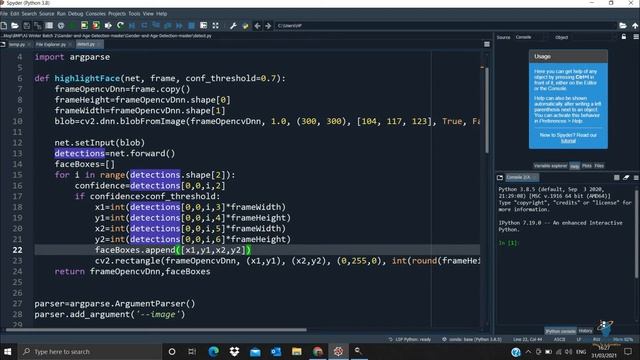Screen dimensions: 640x360
Task: Change to parent directory up arrow
Action: click(x=635, y=25)
